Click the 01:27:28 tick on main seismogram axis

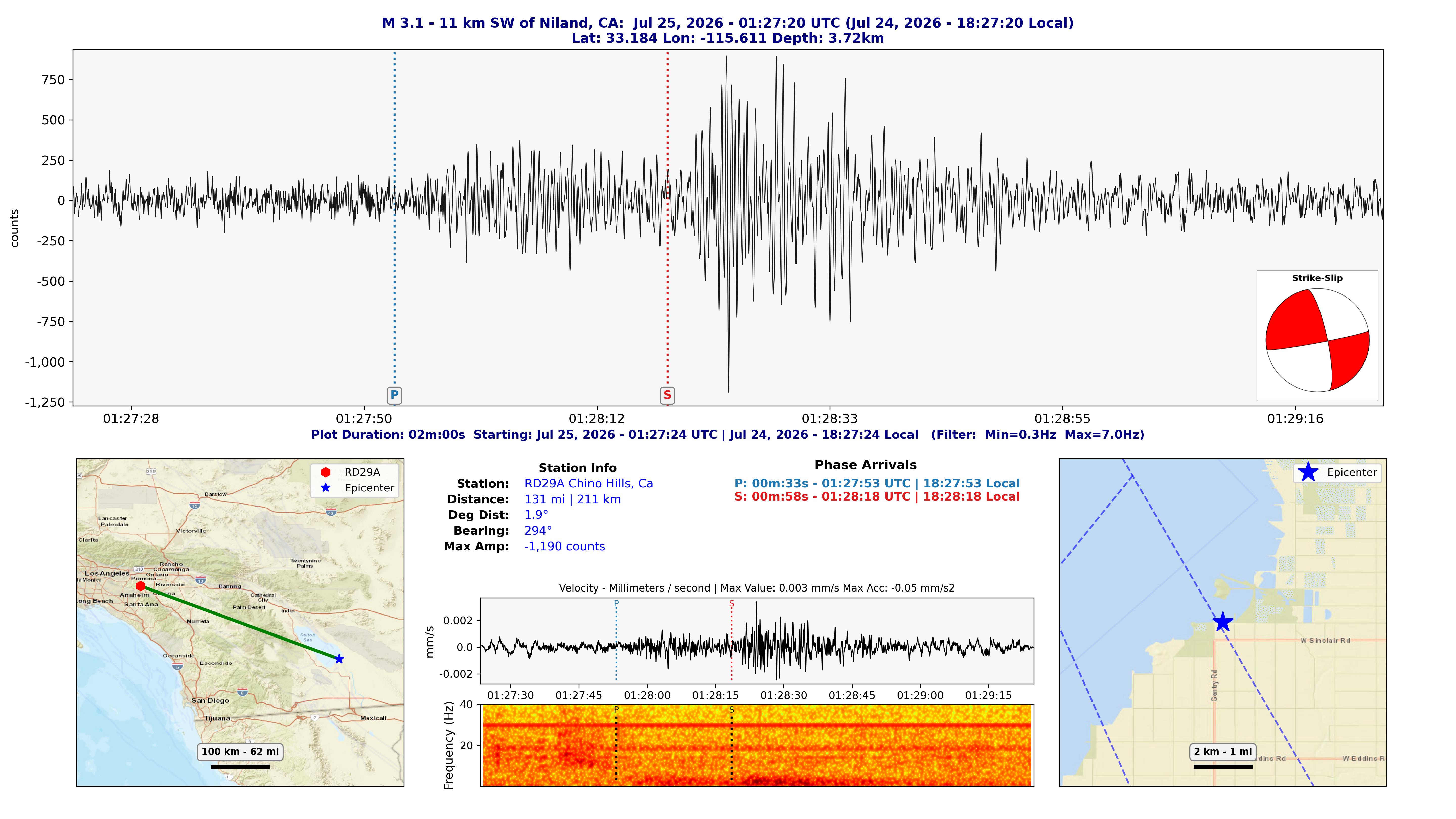pyautogui.click(x=131, y=419)
